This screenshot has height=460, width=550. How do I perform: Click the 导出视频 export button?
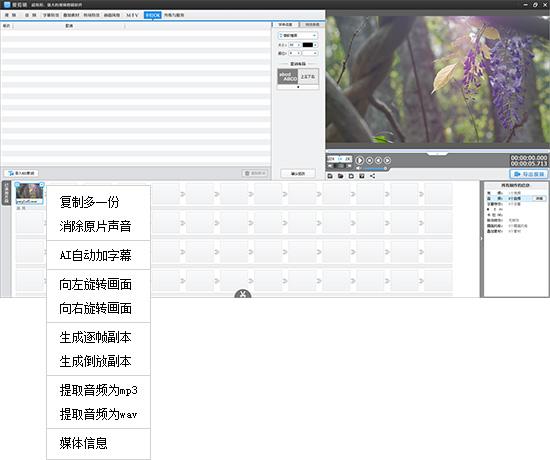[x=529, y=174]
